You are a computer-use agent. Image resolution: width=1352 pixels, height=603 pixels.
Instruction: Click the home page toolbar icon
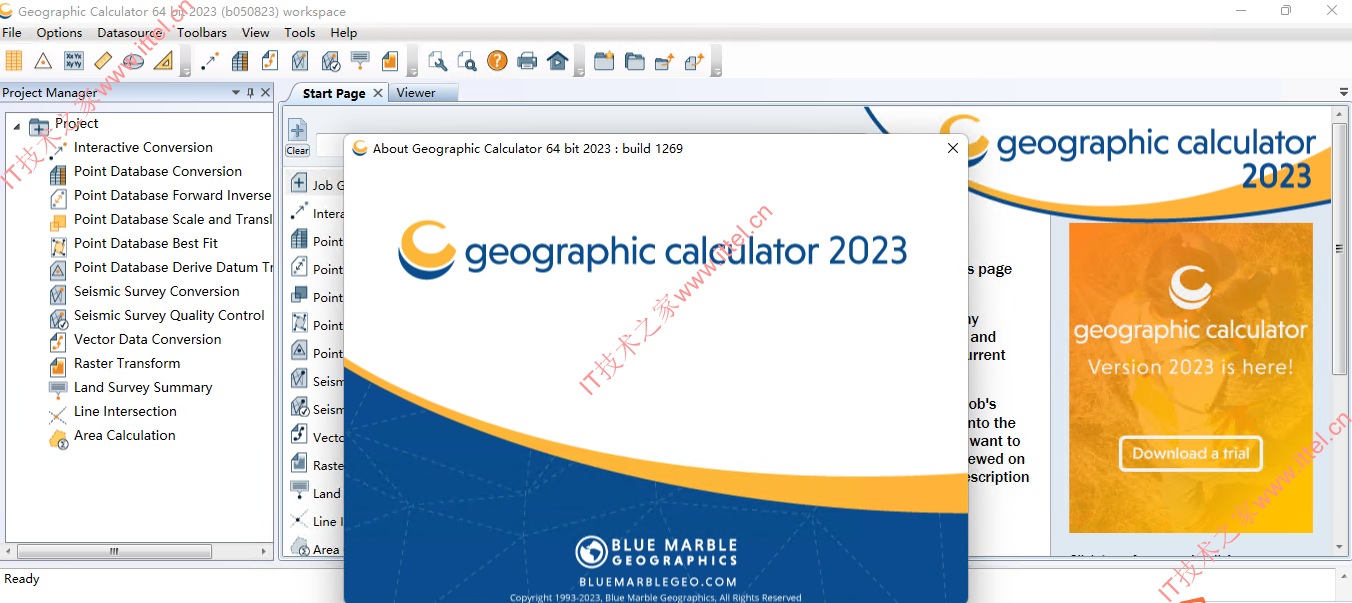click(557, 61)
